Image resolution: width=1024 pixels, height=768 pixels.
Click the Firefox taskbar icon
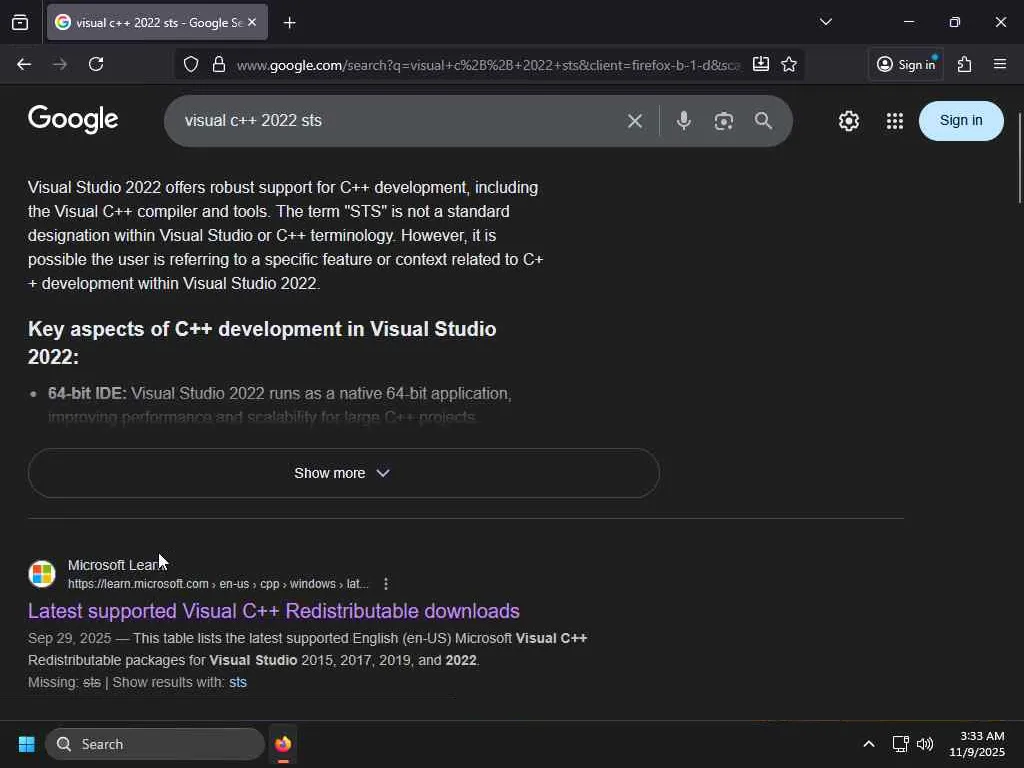283,744
